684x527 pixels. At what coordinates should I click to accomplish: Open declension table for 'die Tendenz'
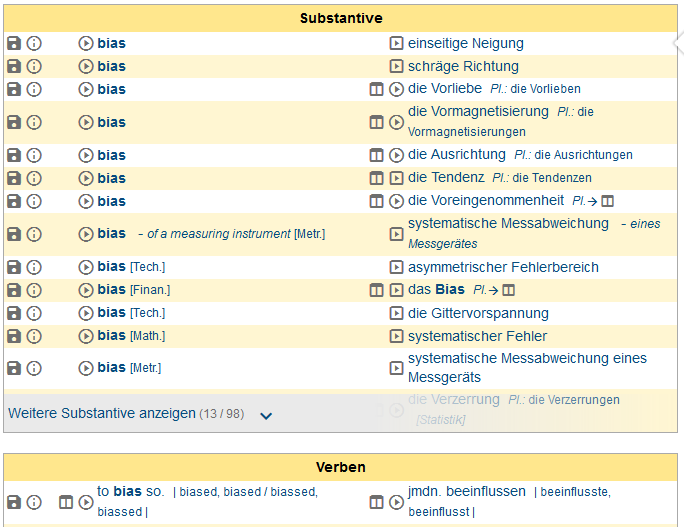(x=376, y=178)
